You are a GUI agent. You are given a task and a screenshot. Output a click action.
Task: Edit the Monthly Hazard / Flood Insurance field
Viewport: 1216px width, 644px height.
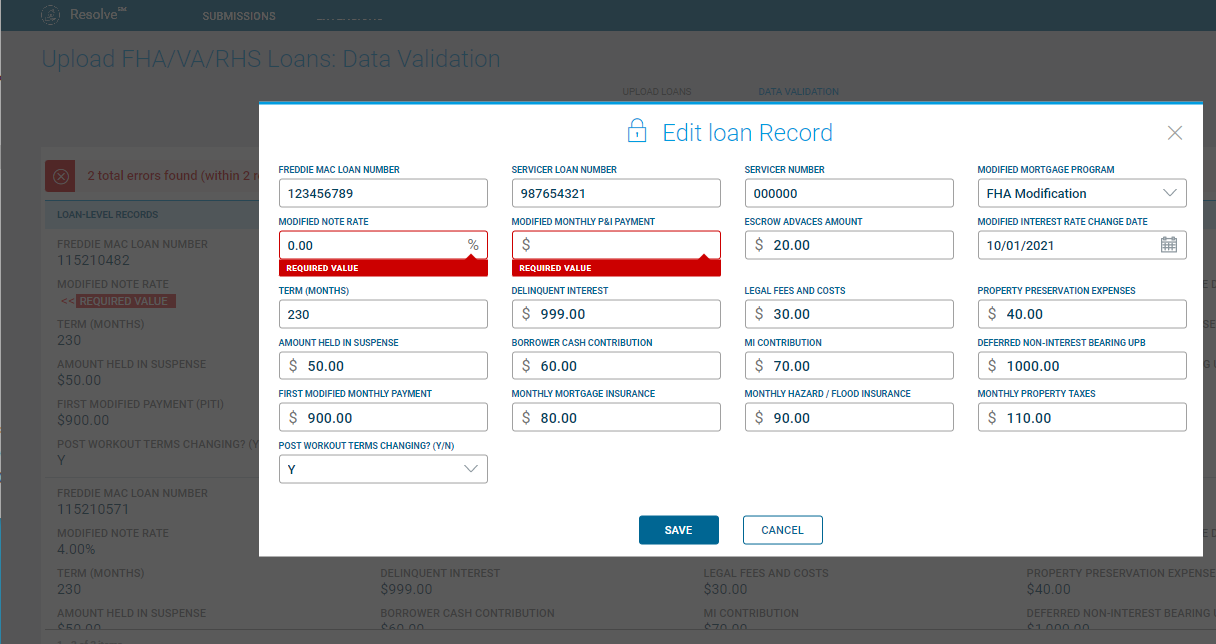(x=849, y=418)
